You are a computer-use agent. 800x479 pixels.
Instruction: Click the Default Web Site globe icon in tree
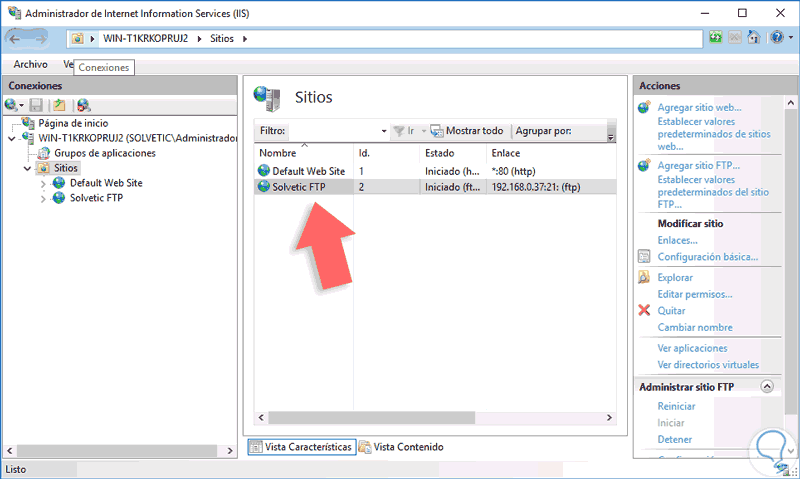click(59, 183)
